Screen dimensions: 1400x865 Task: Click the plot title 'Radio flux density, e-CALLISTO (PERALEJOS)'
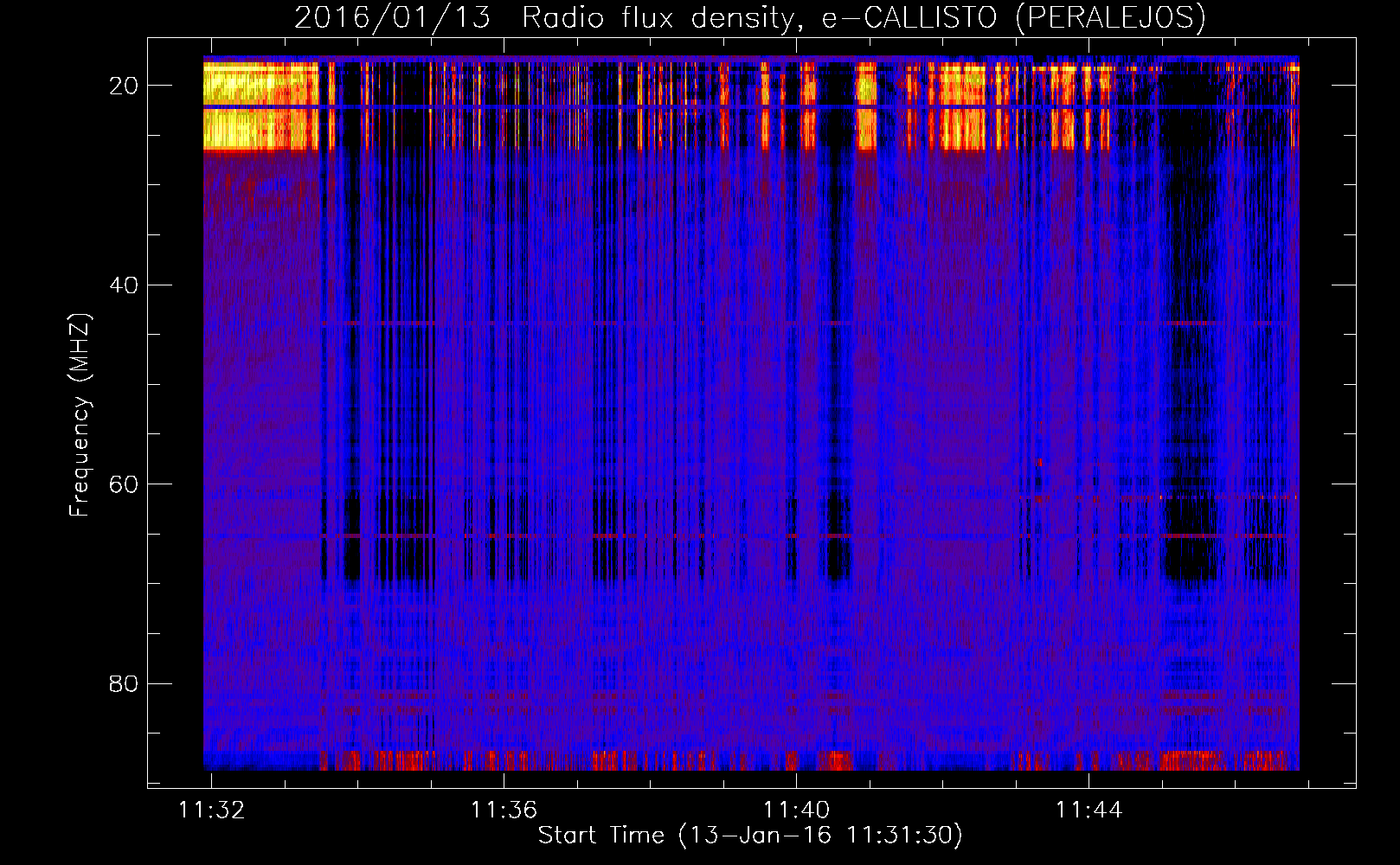click(864, 17)
